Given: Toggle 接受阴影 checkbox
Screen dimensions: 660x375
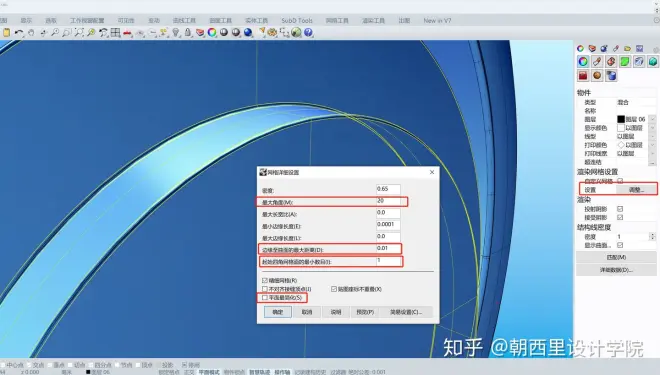Looking at the screenshot, I should coord(620,218).
